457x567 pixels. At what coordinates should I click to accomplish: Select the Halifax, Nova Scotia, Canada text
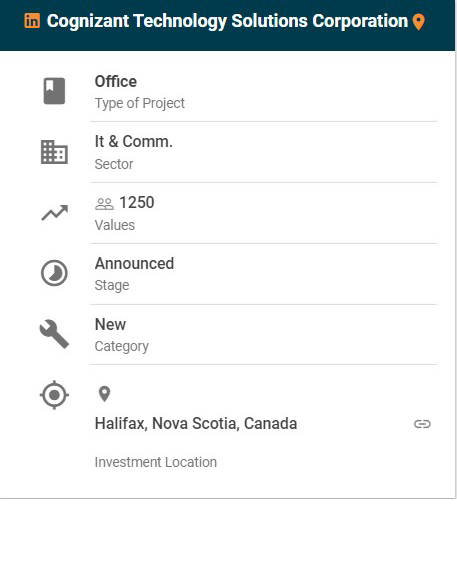196,423
